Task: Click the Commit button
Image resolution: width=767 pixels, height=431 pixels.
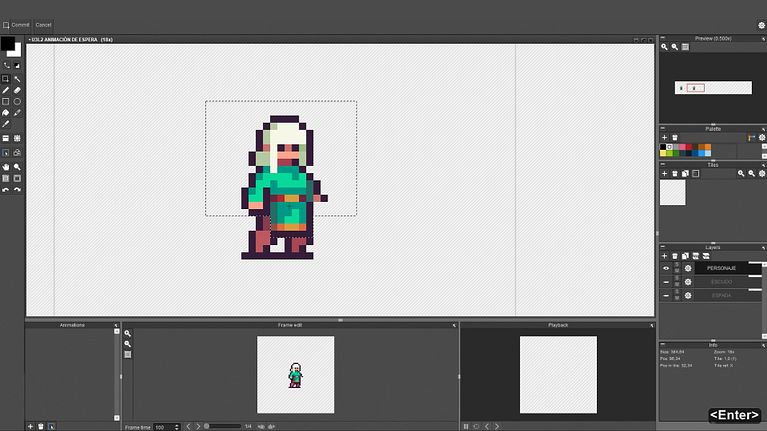Action: (x=17, y=24)
